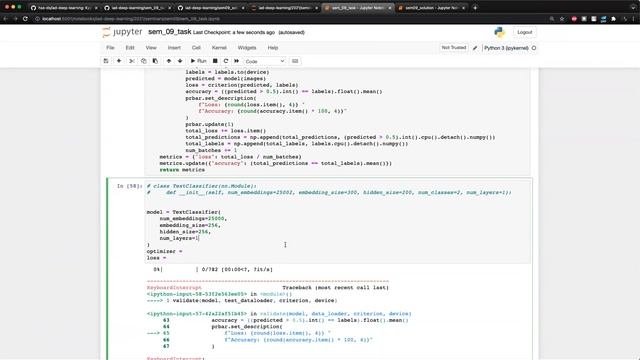Move selected cell down
This screenshot has height=360, width=640.
180,61
